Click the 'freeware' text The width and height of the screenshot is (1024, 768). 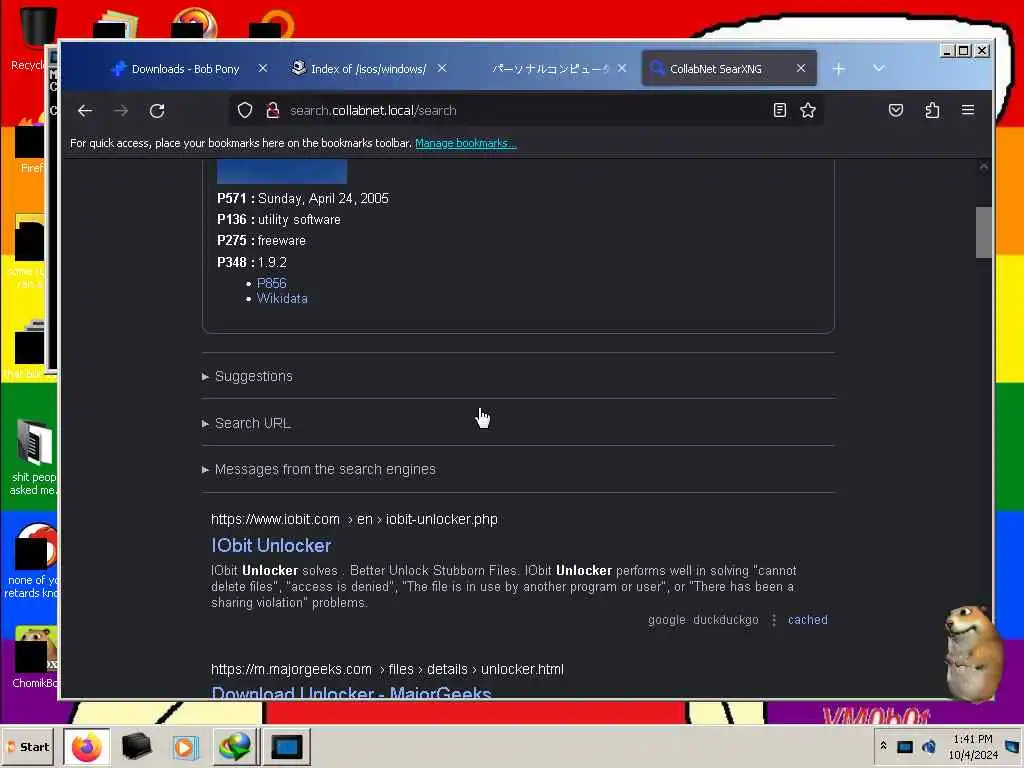pyautogui.click(x=281, y=240)
